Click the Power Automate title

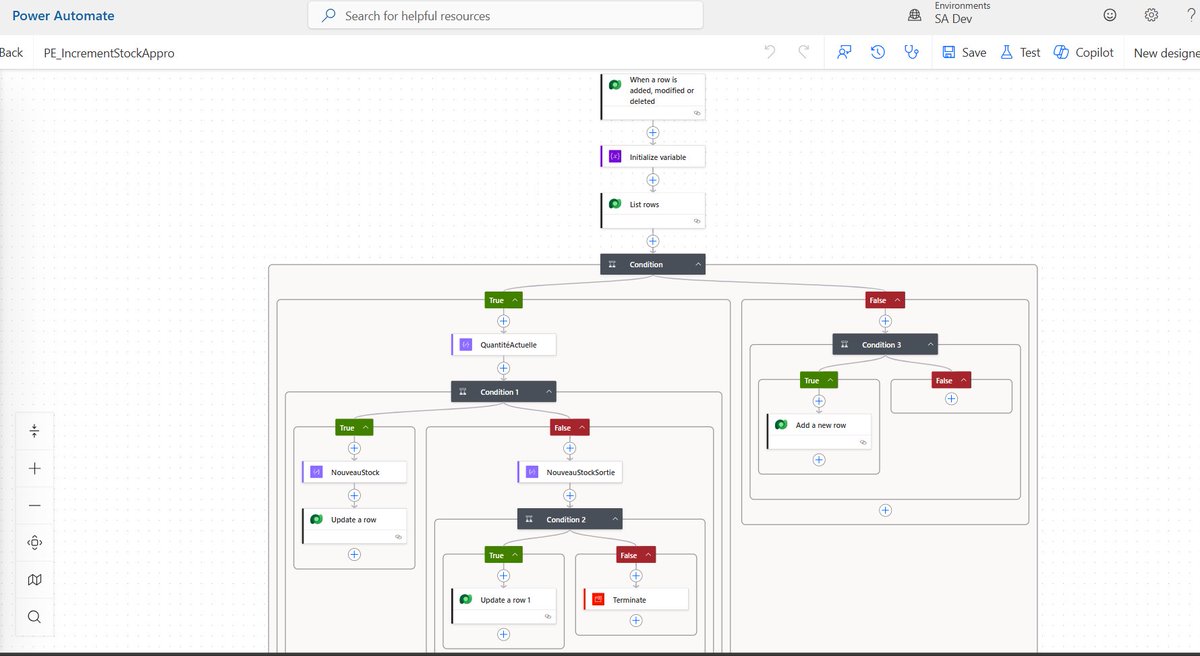point(63,16)
